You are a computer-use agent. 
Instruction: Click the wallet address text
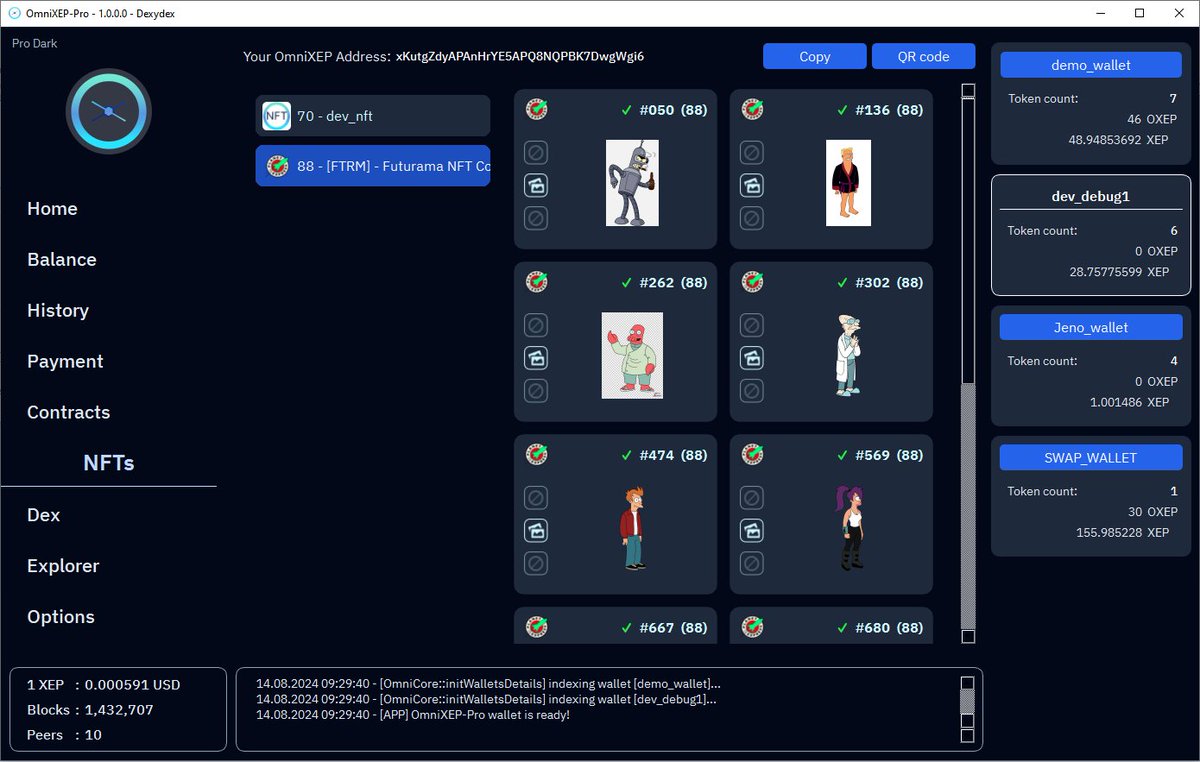coord(520,56)
